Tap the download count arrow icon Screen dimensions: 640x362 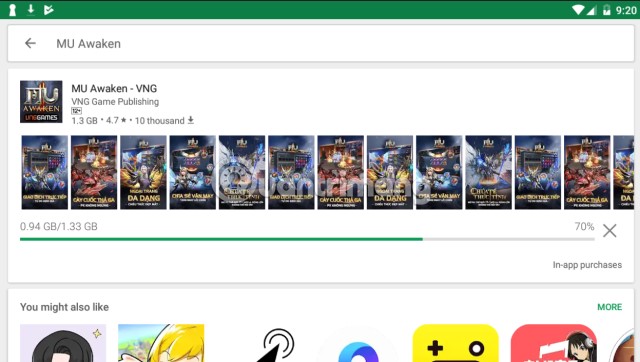coord(191,120)
